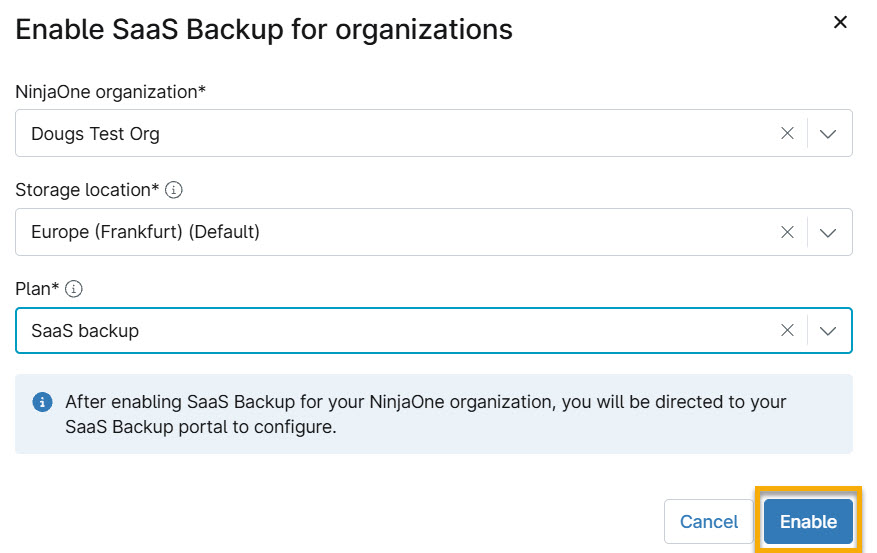Expand the NinjaOne organization dropdown arrow
The height and width of the screenshot is (553, 877).
(828, 134)
